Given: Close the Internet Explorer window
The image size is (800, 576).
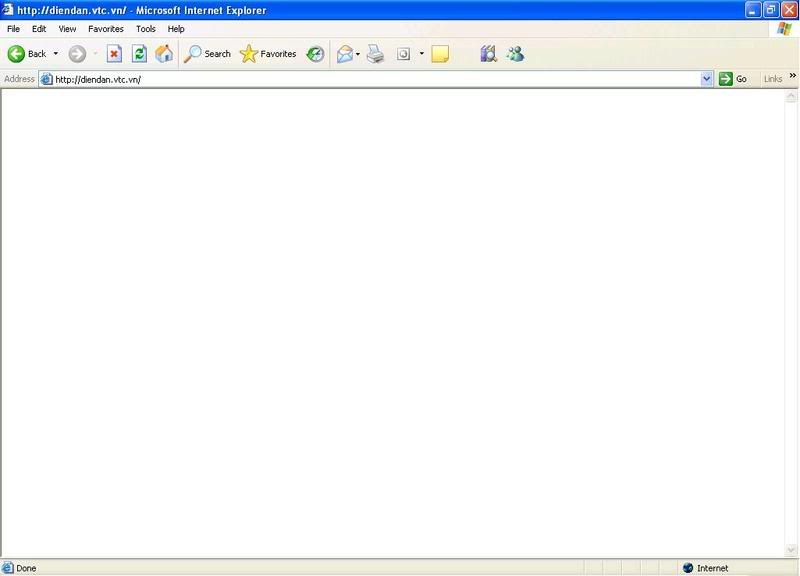Looking at the screenshot, I should pos(789,10).
